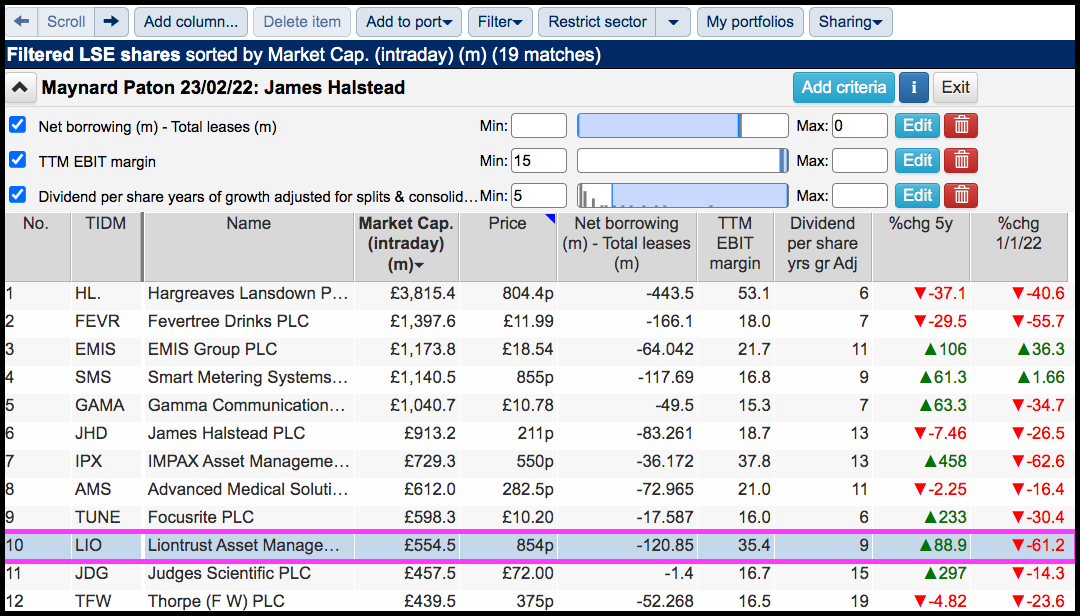Click the TTM EBIT margin Min field showing 15
The width and height of the screenshot is (1080, 616).
(539, 161)
